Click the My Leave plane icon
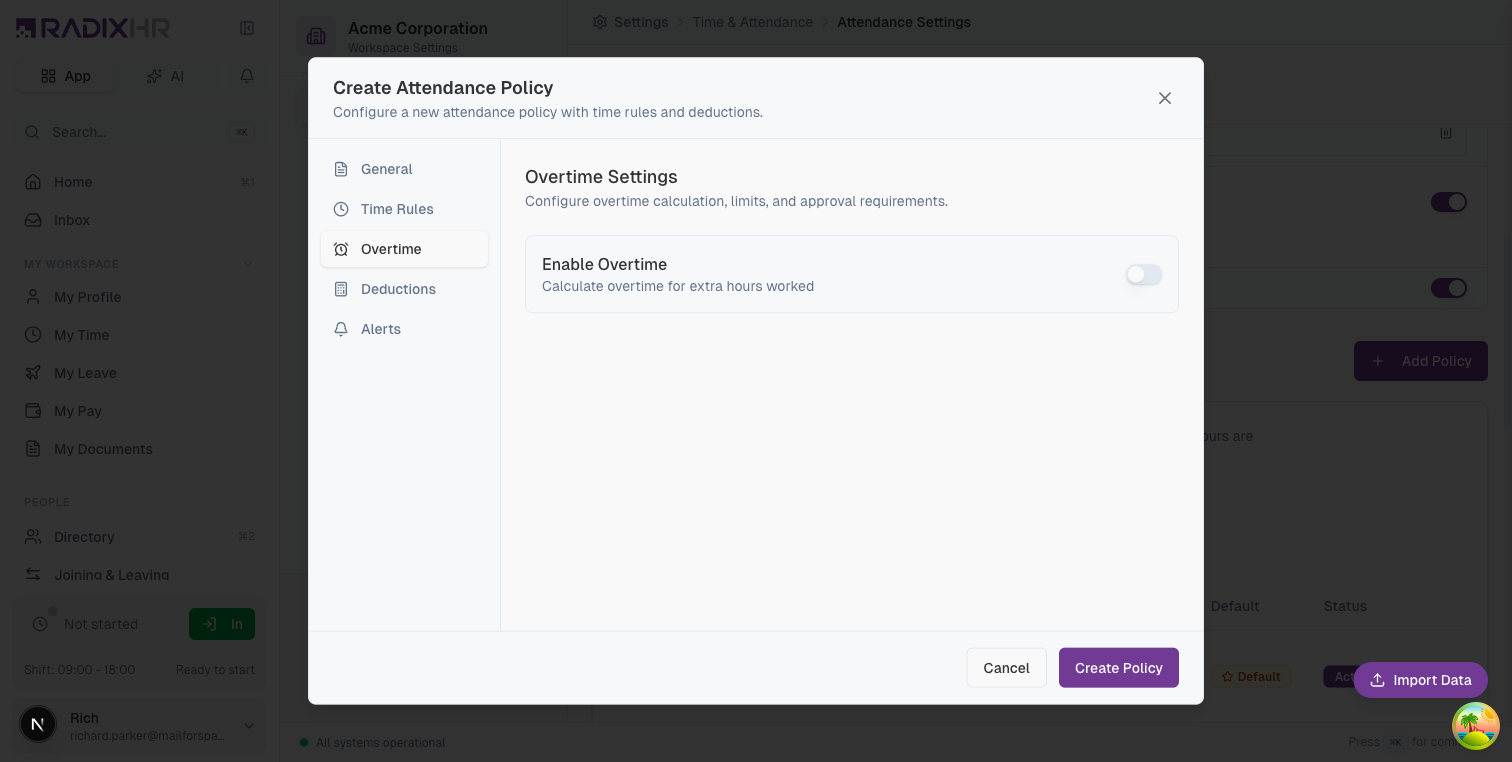1512x762 pixels. click(33, 373)
